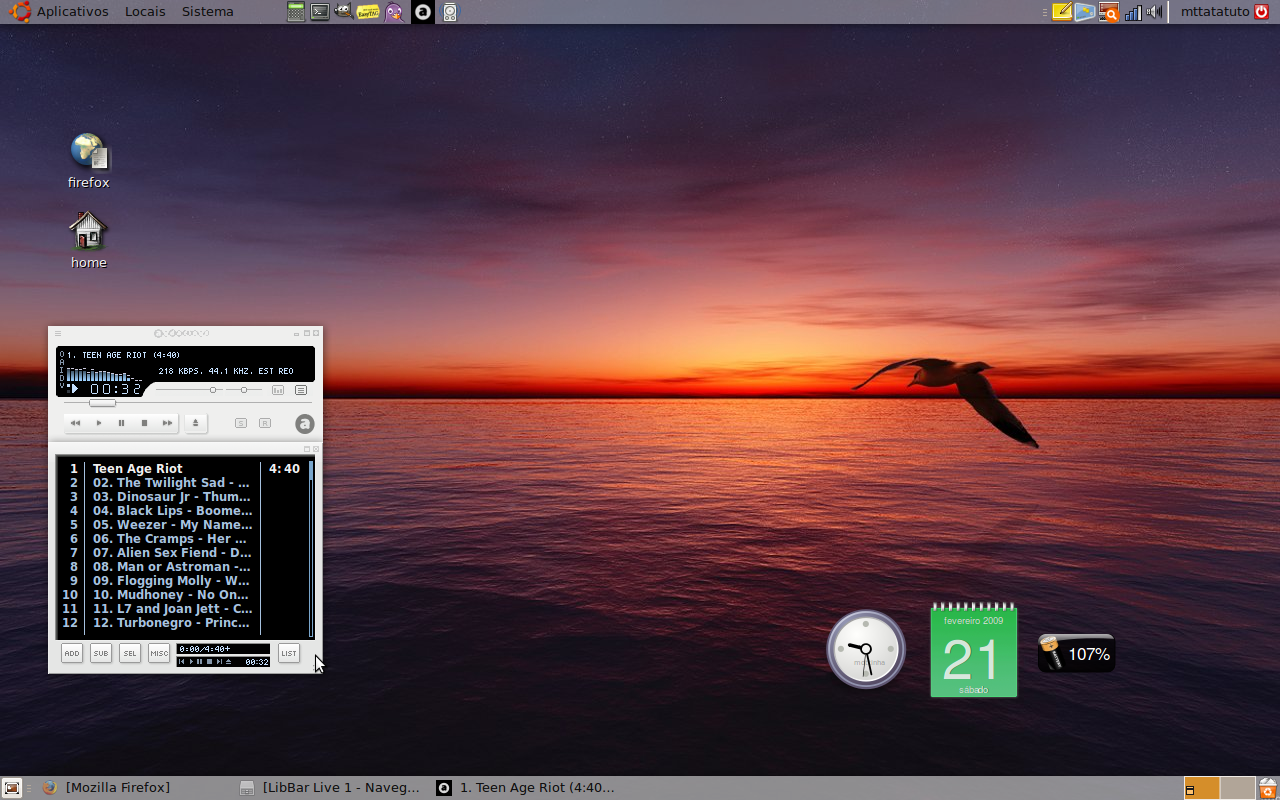1280x800 pixels.
Task: Toggle repeat with the R button
Action: coord(265,423)
